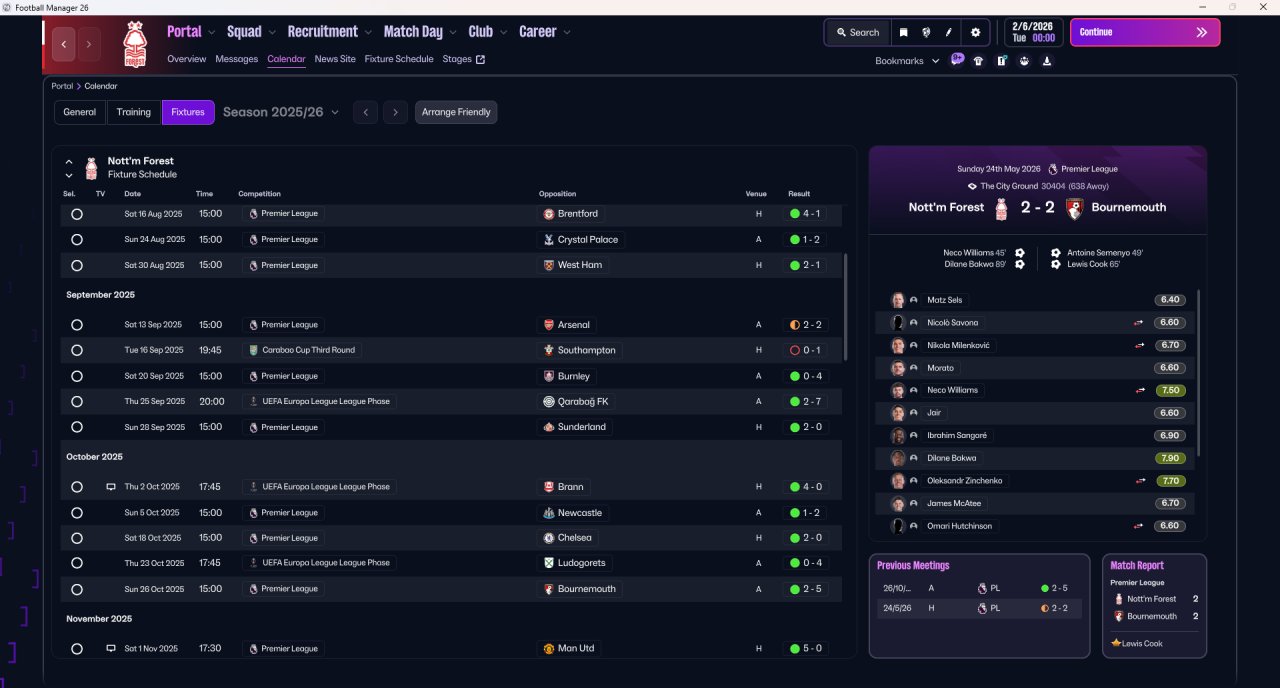Viewport: 1280px width, 688px height.
Task: Click the download tray icon in bookmarks row
Action: point(1047,61)
